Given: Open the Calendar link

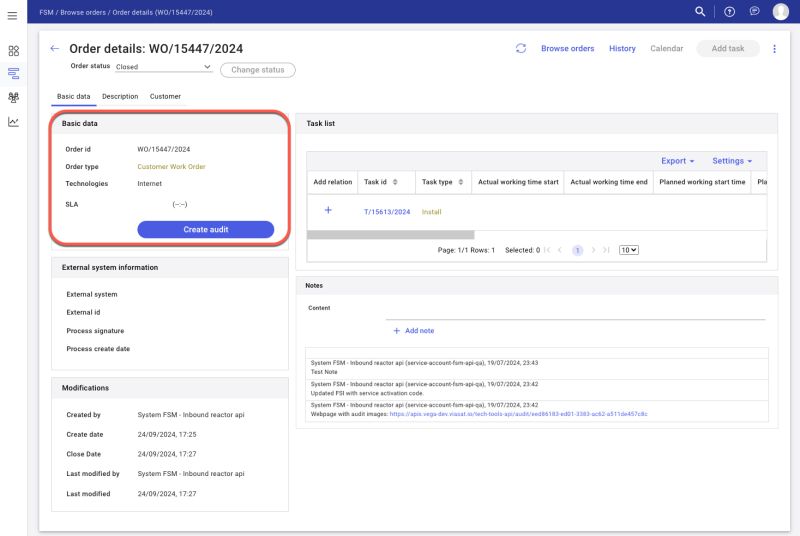Looking at the screenshot, I should coord(666,48).
